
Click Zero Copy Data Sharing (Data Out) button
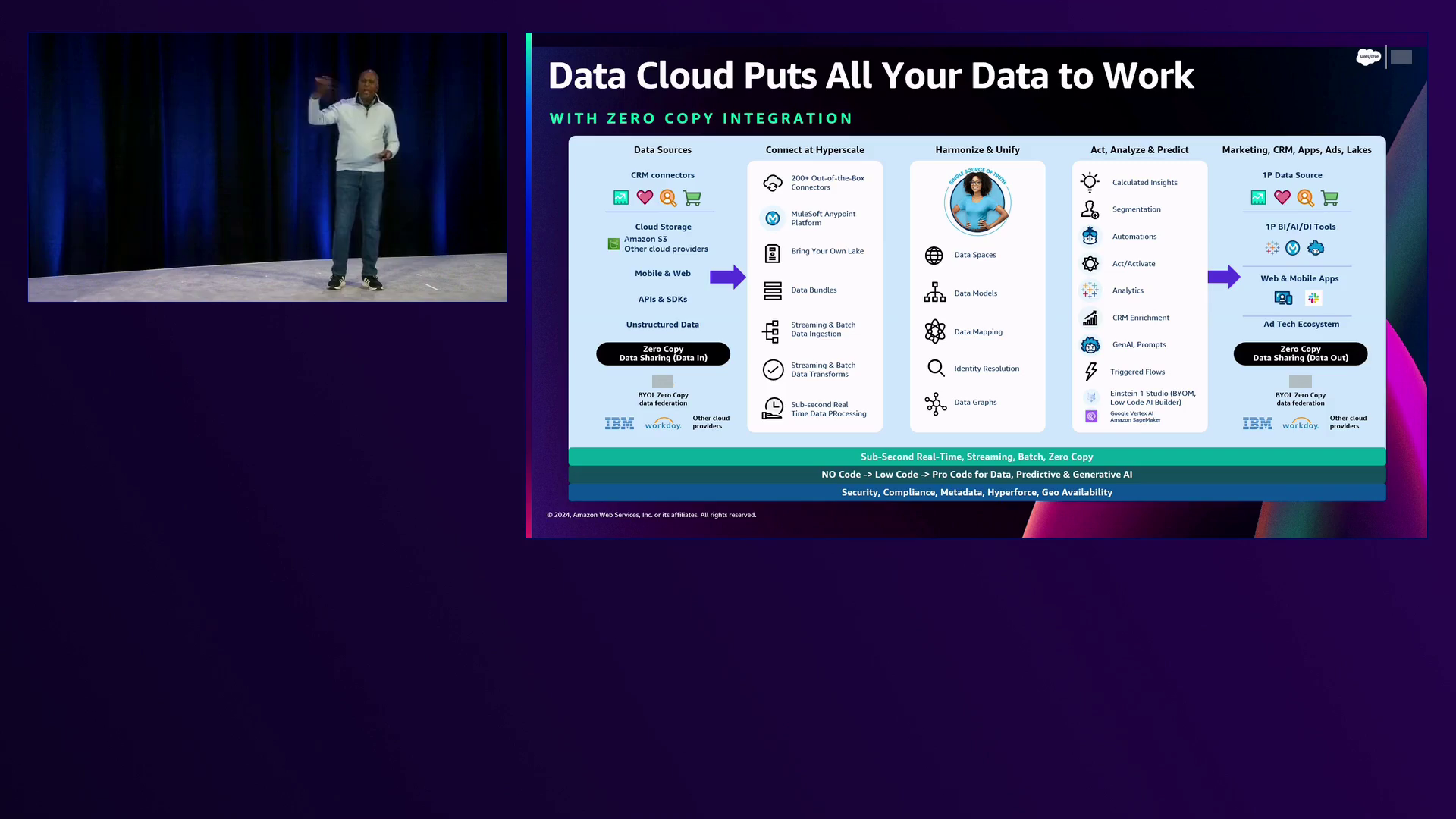(x=1300, y=353)
